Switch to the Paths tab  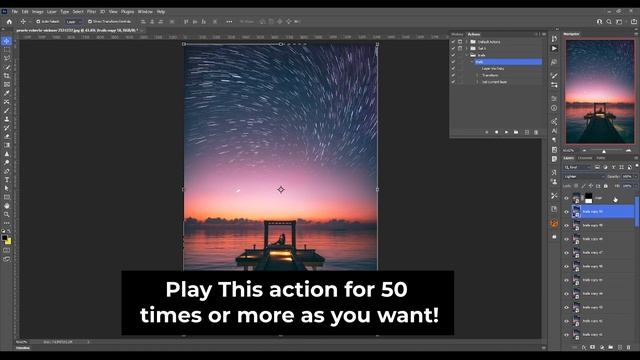point(601,158)
